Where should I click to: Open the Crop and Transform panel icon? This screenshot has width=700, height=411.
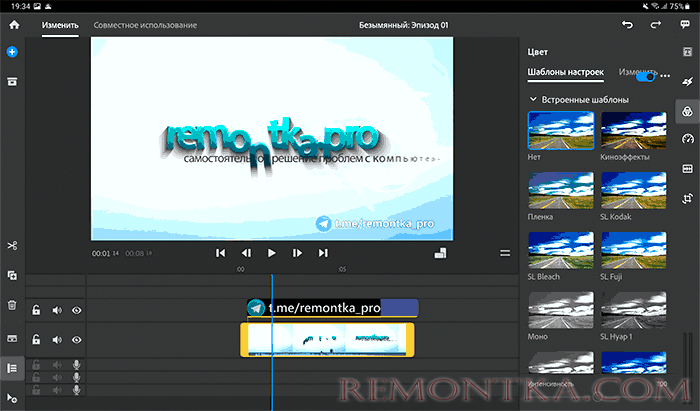[688, 198]
